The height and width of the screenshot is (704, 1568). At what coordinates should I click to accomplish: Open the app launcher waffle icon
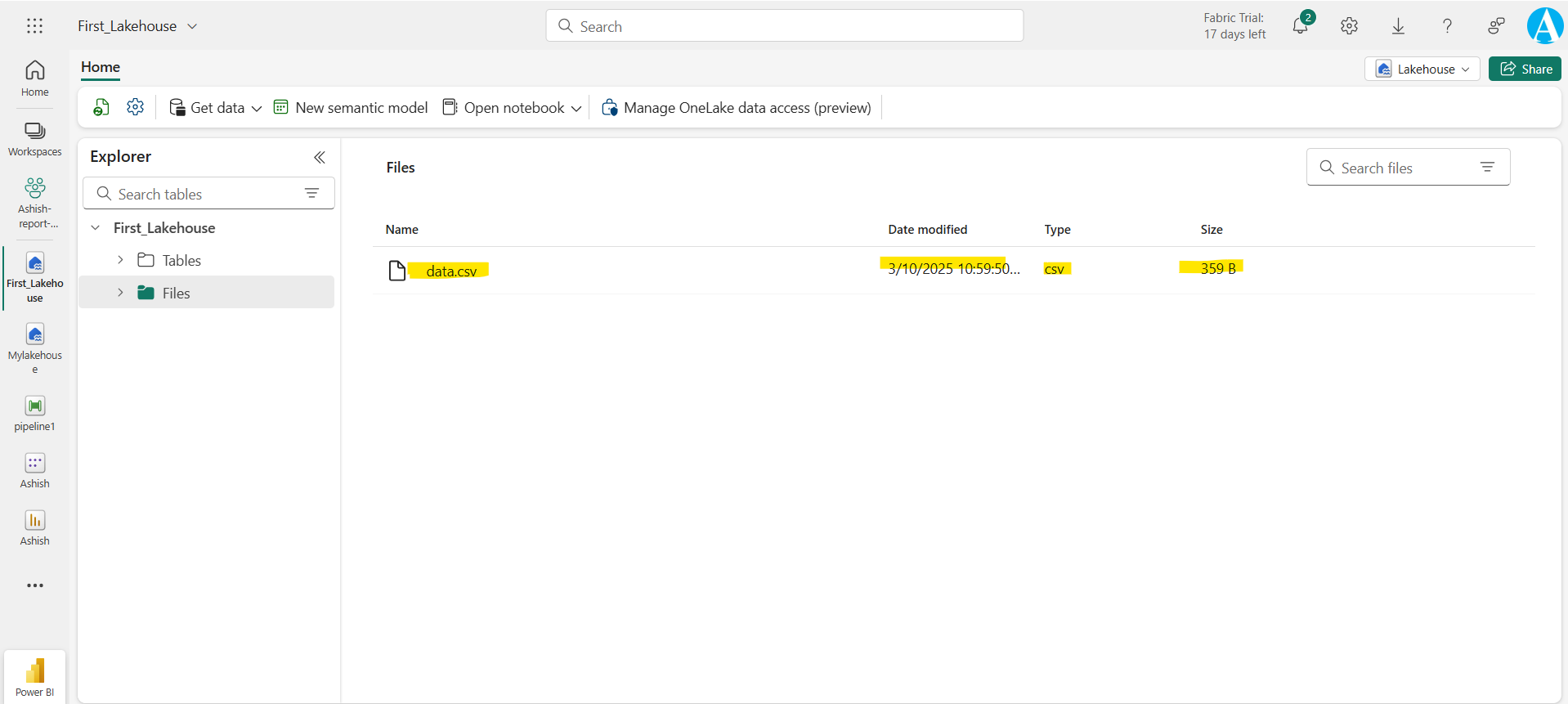[x=34, y=26]
